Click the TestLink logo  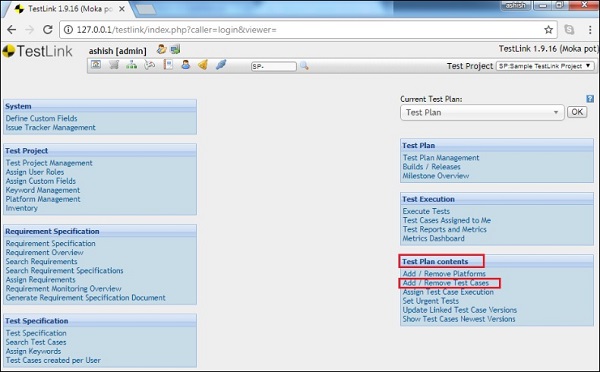37,51
